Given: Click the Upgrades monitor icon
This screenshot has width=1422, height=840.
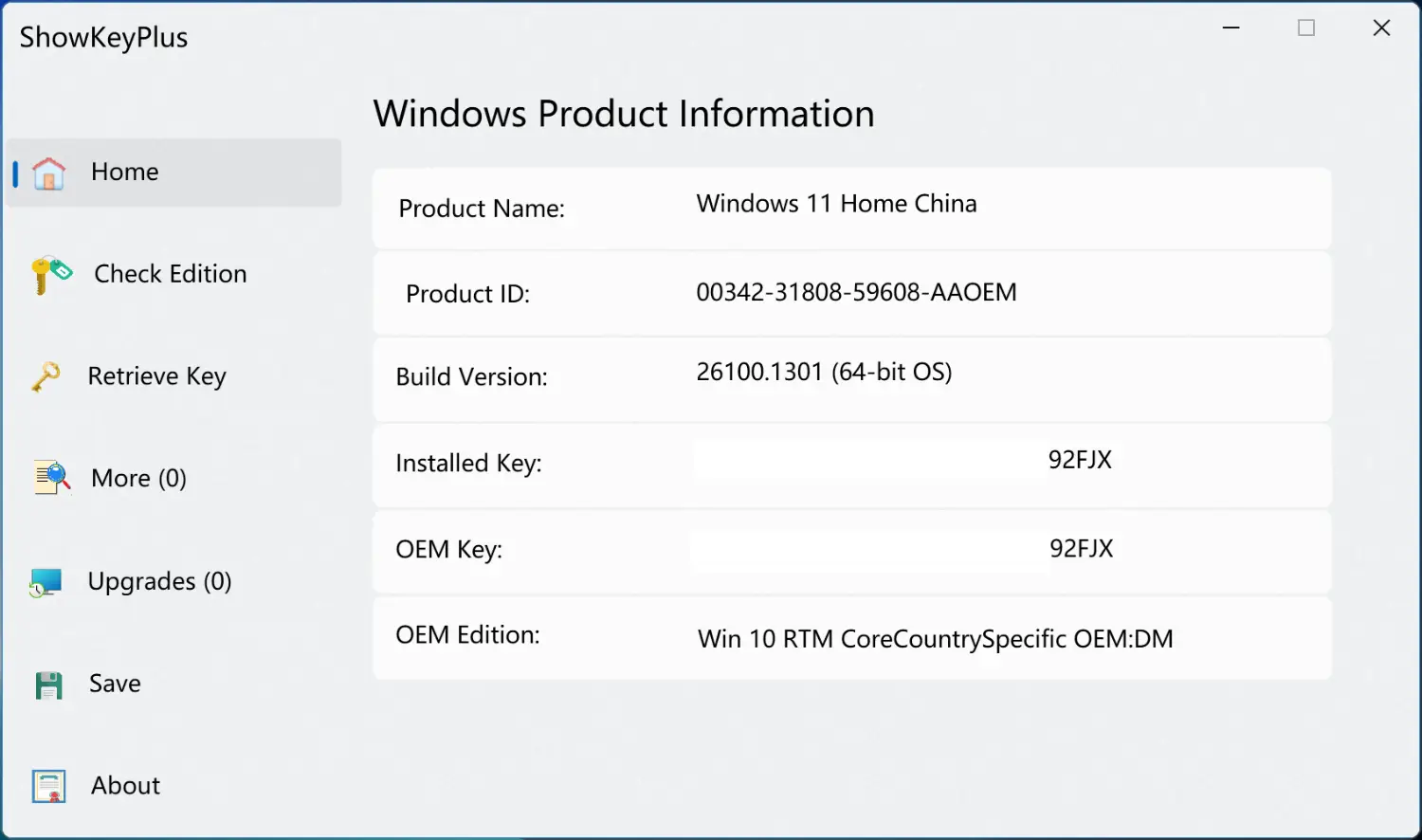Looking at the screenshot, I should coord(46,582).
